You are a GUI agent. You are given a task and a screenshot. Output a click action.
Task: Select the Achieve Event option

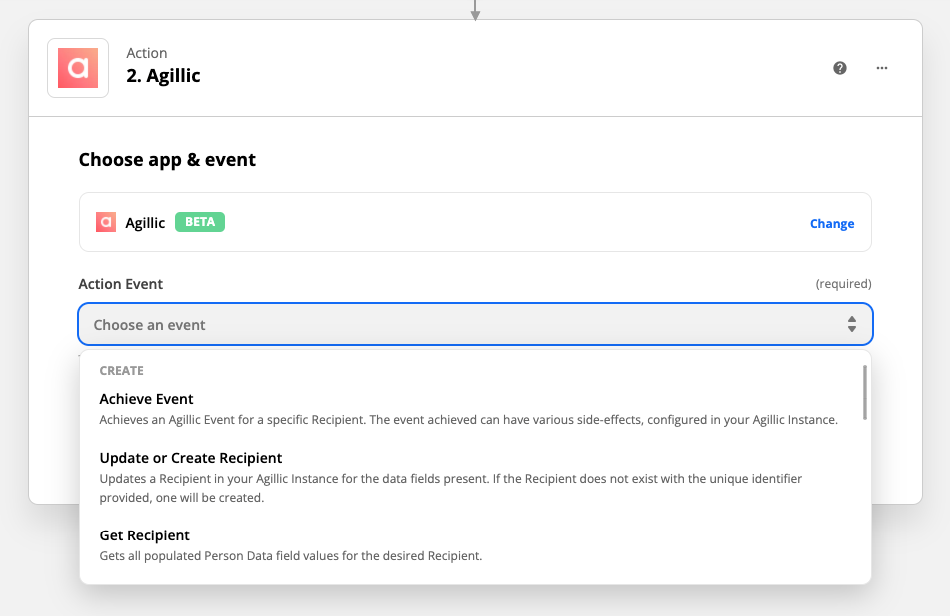tap(475, 409)
